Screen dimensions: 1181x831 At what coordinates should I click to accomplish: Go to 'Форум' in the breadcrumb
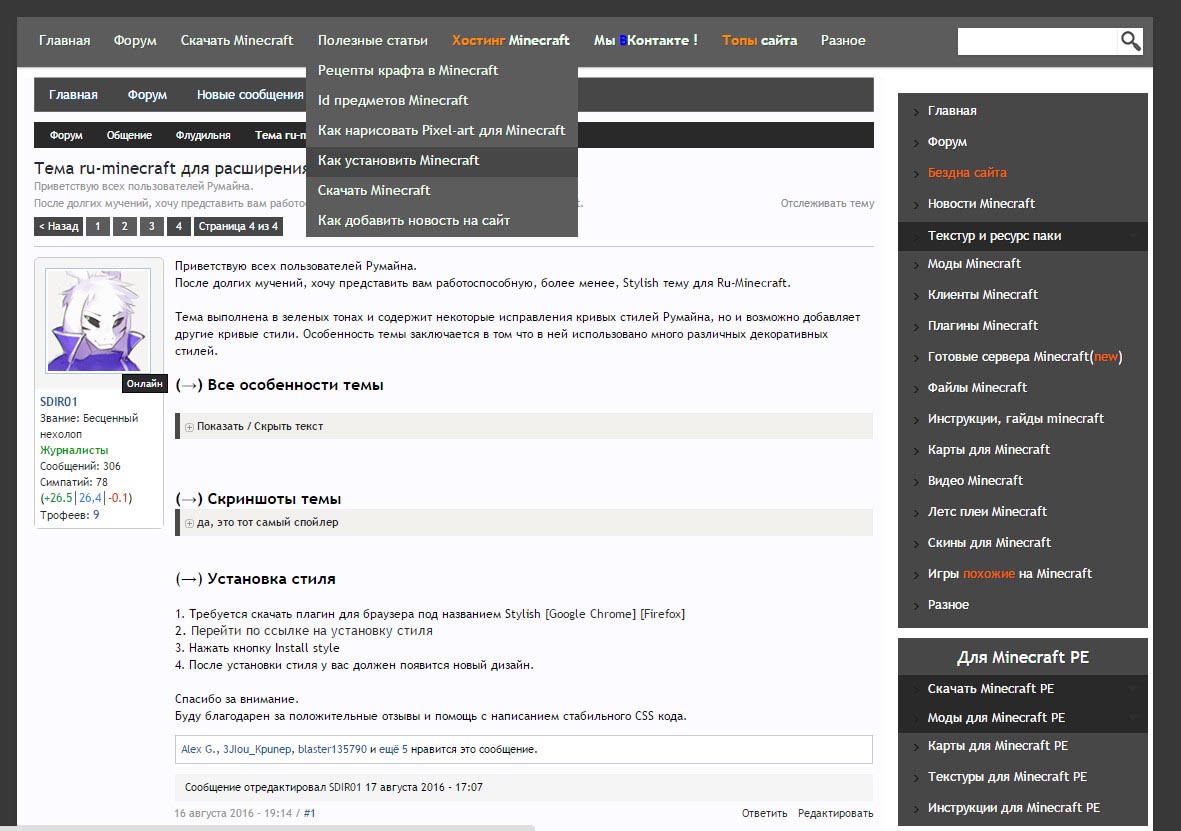[66, 136]
